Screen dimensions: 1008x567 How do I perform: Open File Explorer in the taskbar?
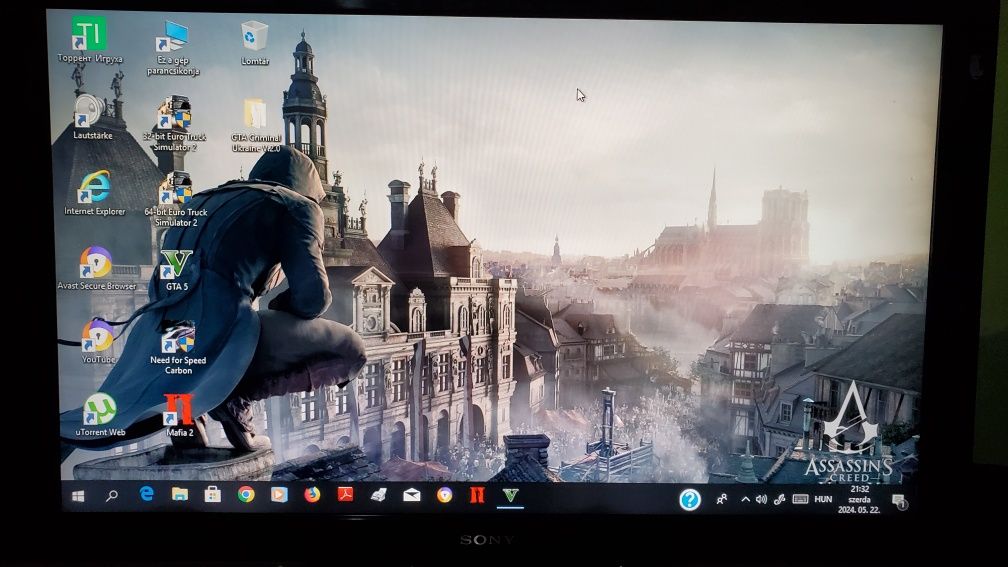pyautogui.click(x=180, y=494)
